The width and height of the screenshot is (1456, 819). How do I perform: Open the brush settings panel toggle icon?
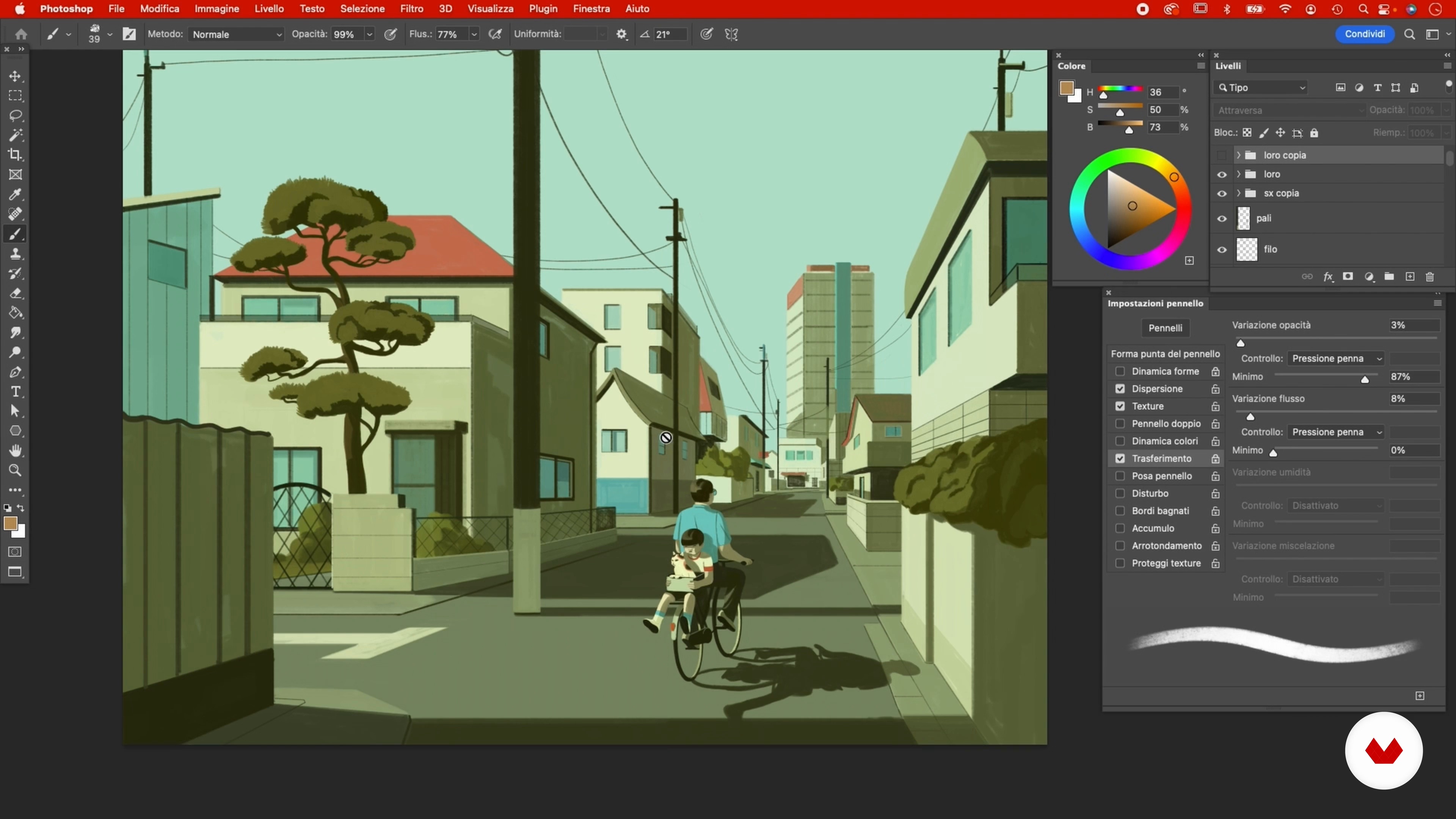pos(129,34)
